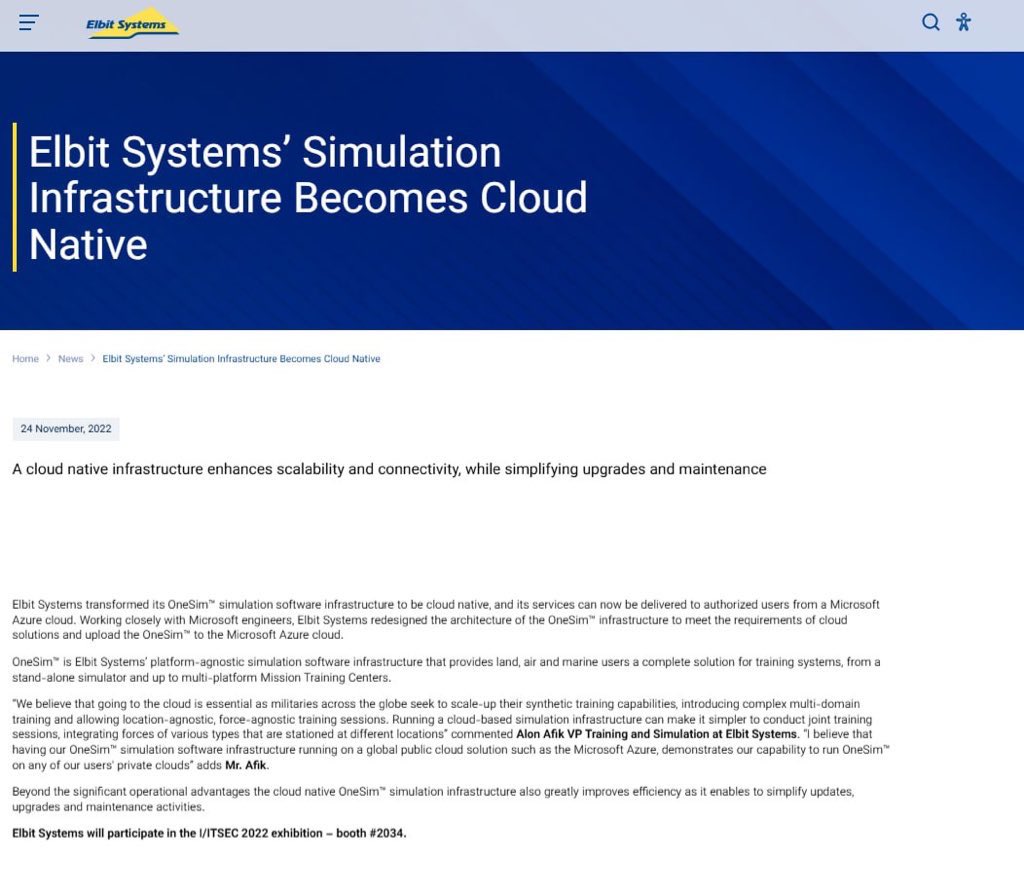Click paragraph starting 'Beyond the significant operational'
The image size is (1024, 895).
click(432, 799)
